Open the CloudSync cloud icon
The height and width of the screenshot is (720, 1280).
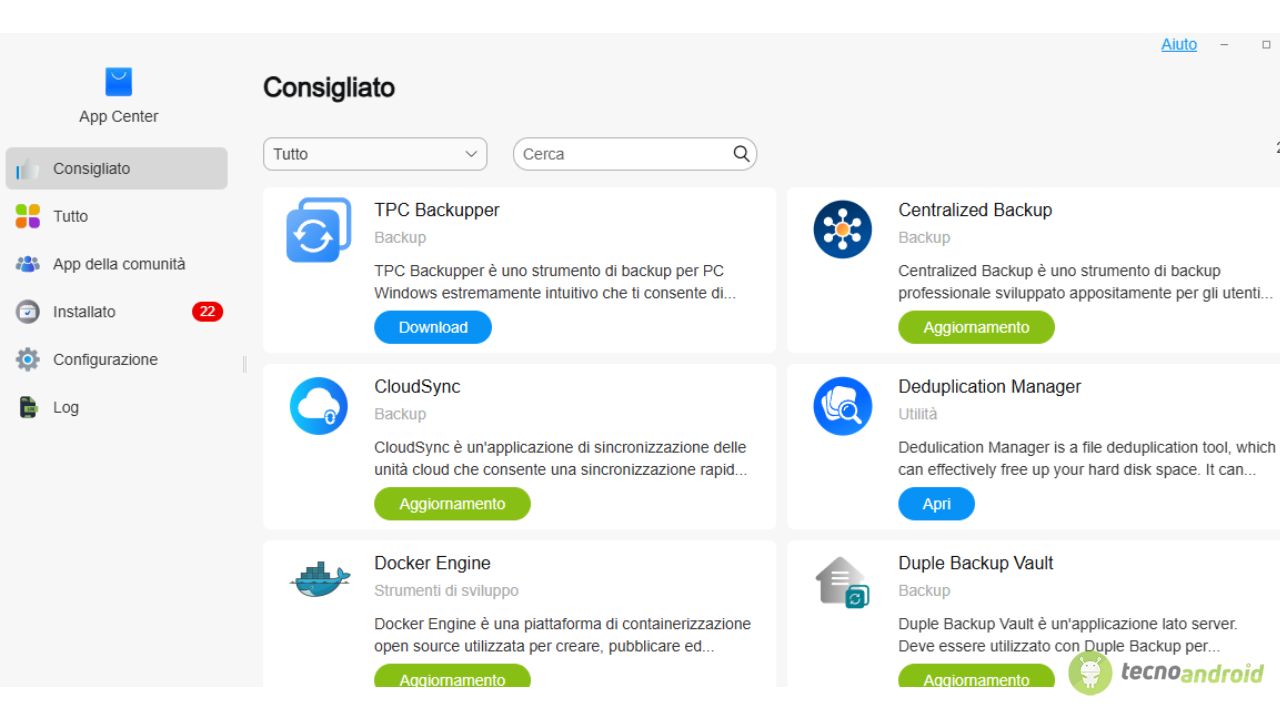pyautogui.click(x=318, y=406)
